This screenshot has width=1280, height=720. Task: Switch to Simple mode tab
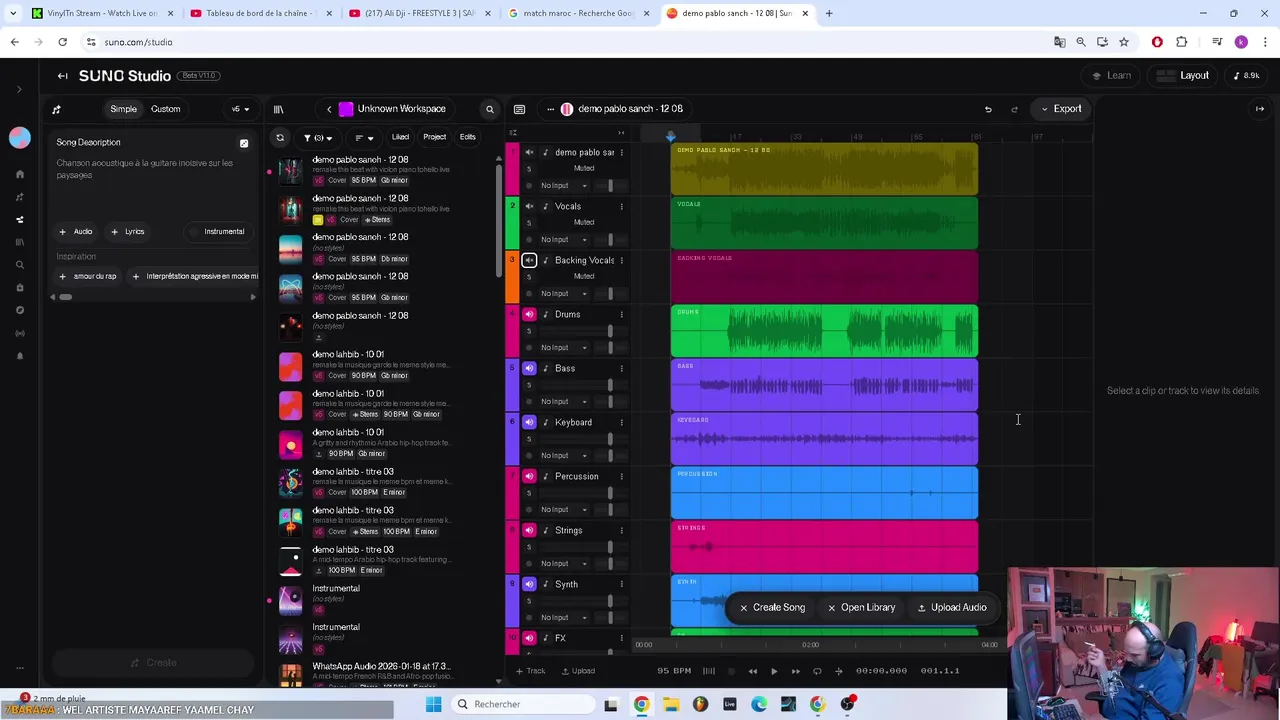(124, 109)
